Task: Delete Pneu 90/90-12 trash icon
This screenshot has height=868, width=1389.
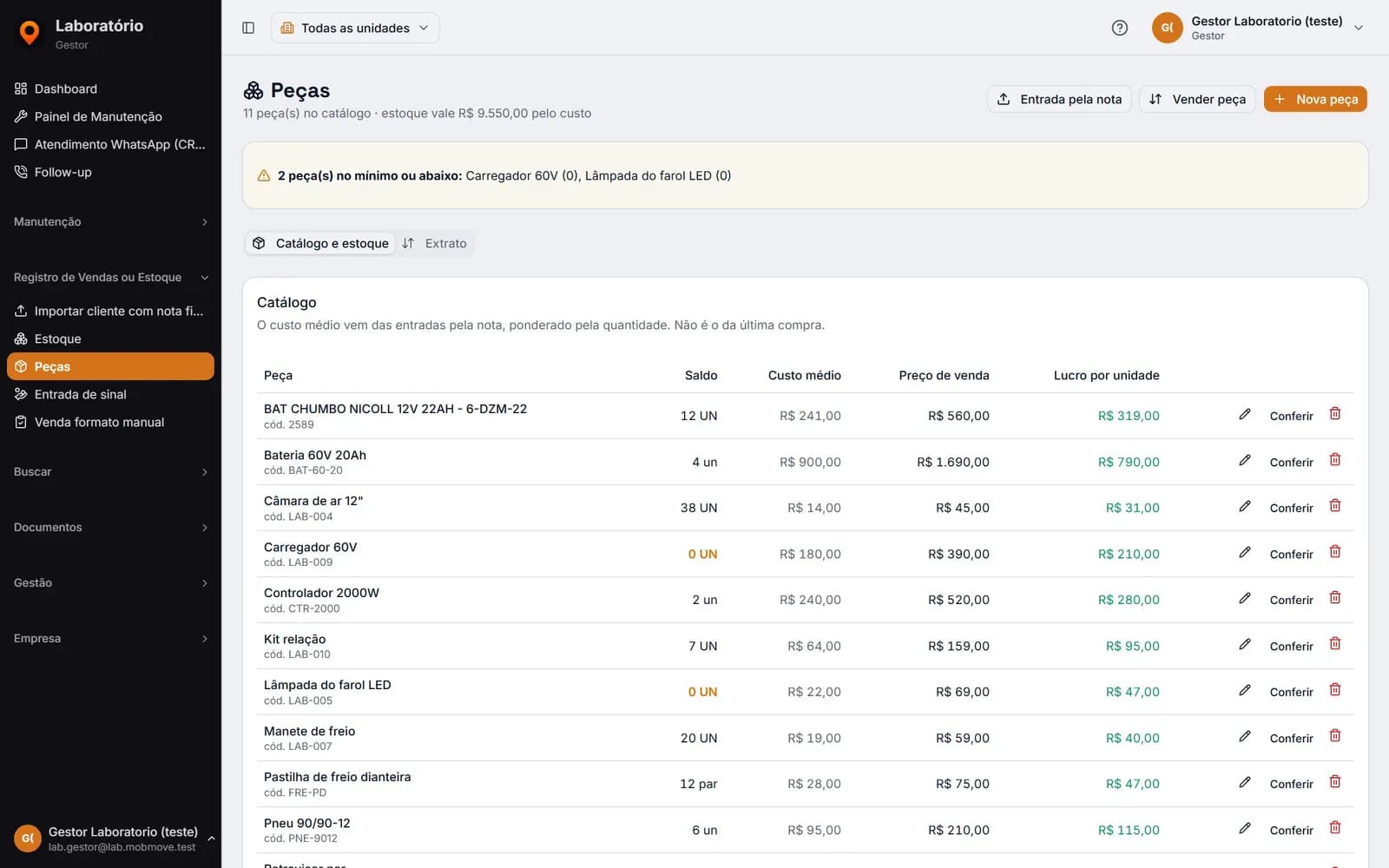Action: pyautogui.click(x=1335, y=828)
